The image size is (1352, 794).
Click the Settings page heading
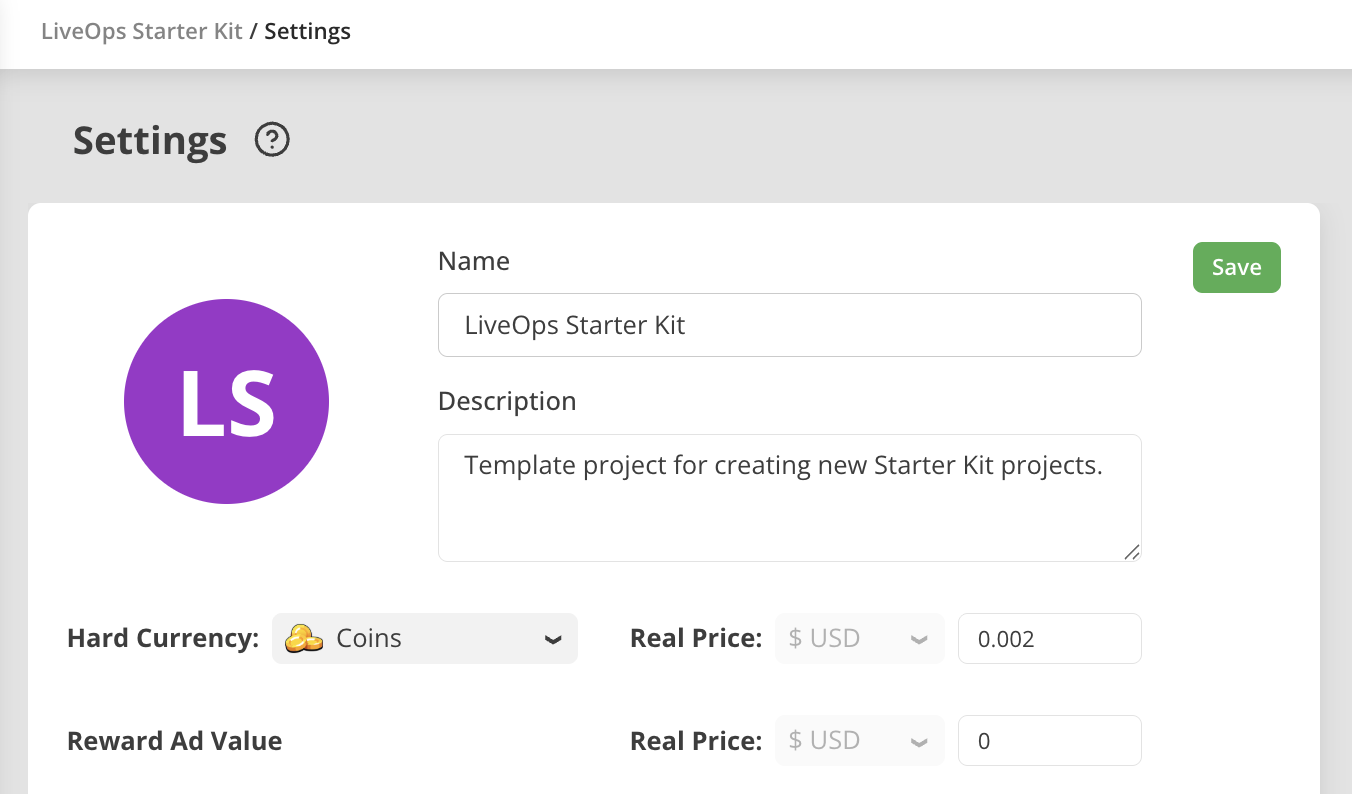click(x=150, y=141)
